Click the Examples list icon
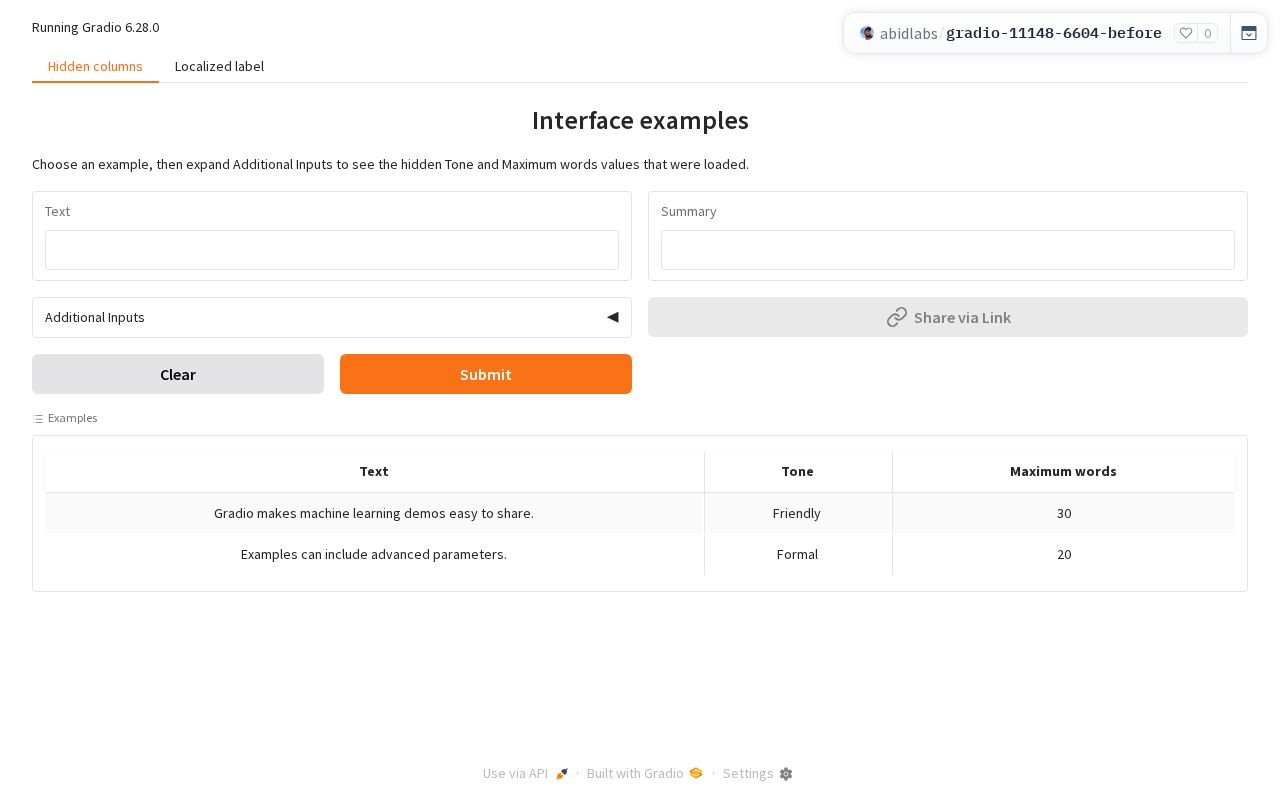The width and height of the screenshot is (1280, 800). [38, 418]
